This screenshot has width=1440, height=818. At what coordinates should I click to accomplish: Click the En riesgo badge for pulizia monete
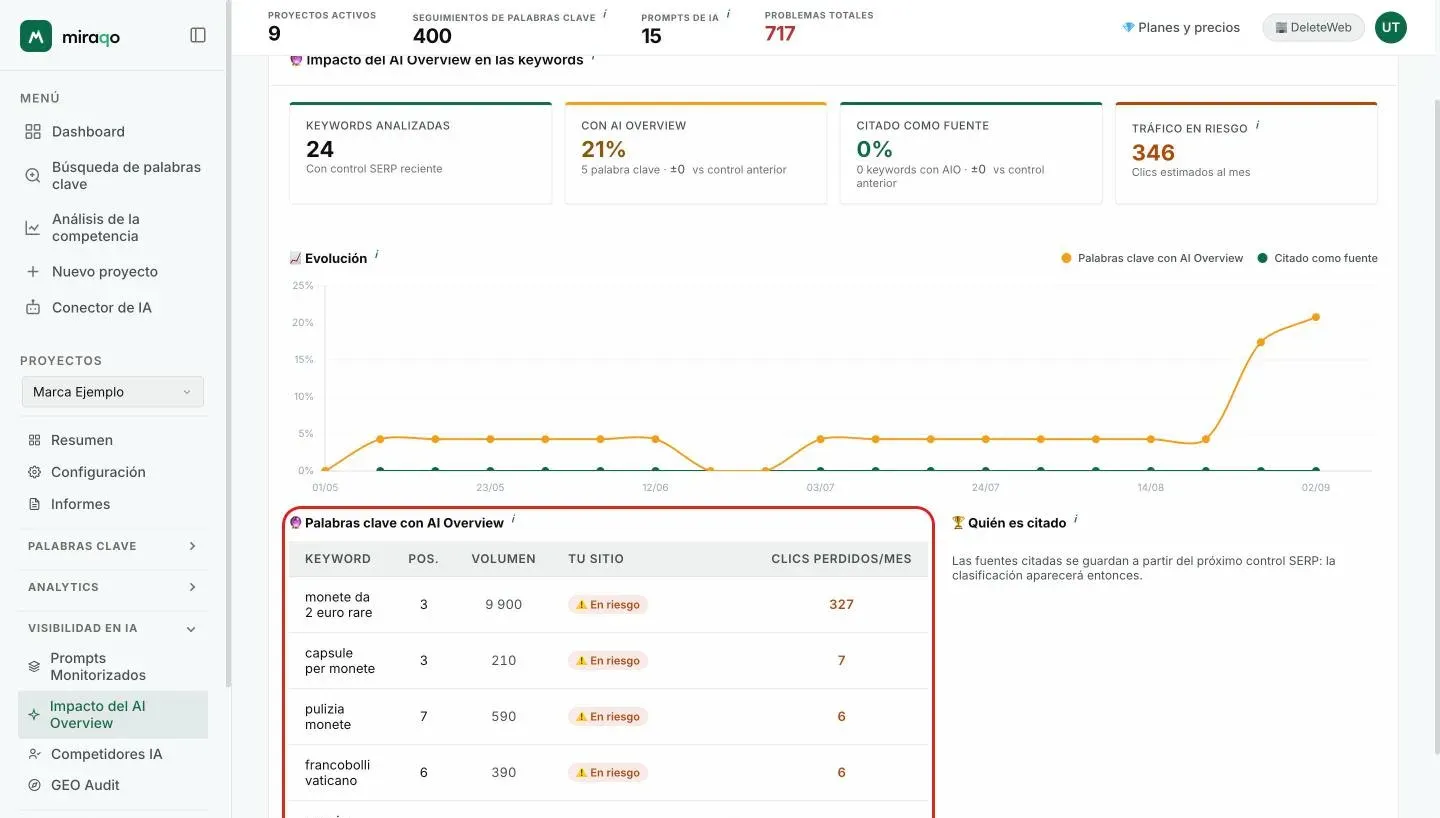pyautogui.click(x=608, y=717)
